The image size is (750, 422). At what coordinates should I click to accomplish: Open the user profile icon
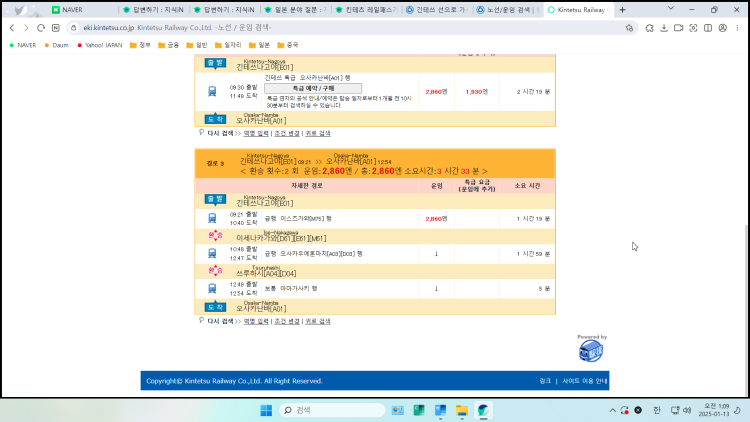point(723,28)
